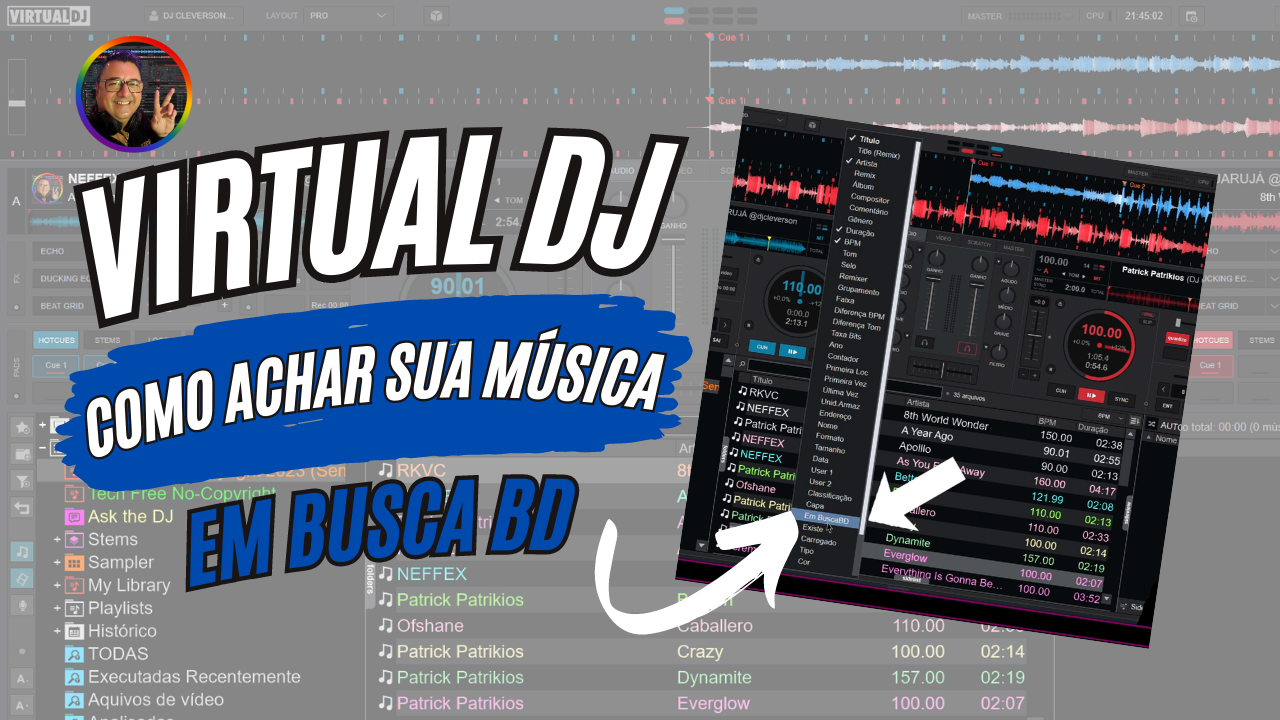Open the 3D box icon beside layout
1280x720 pixels.
pos(435,16)
